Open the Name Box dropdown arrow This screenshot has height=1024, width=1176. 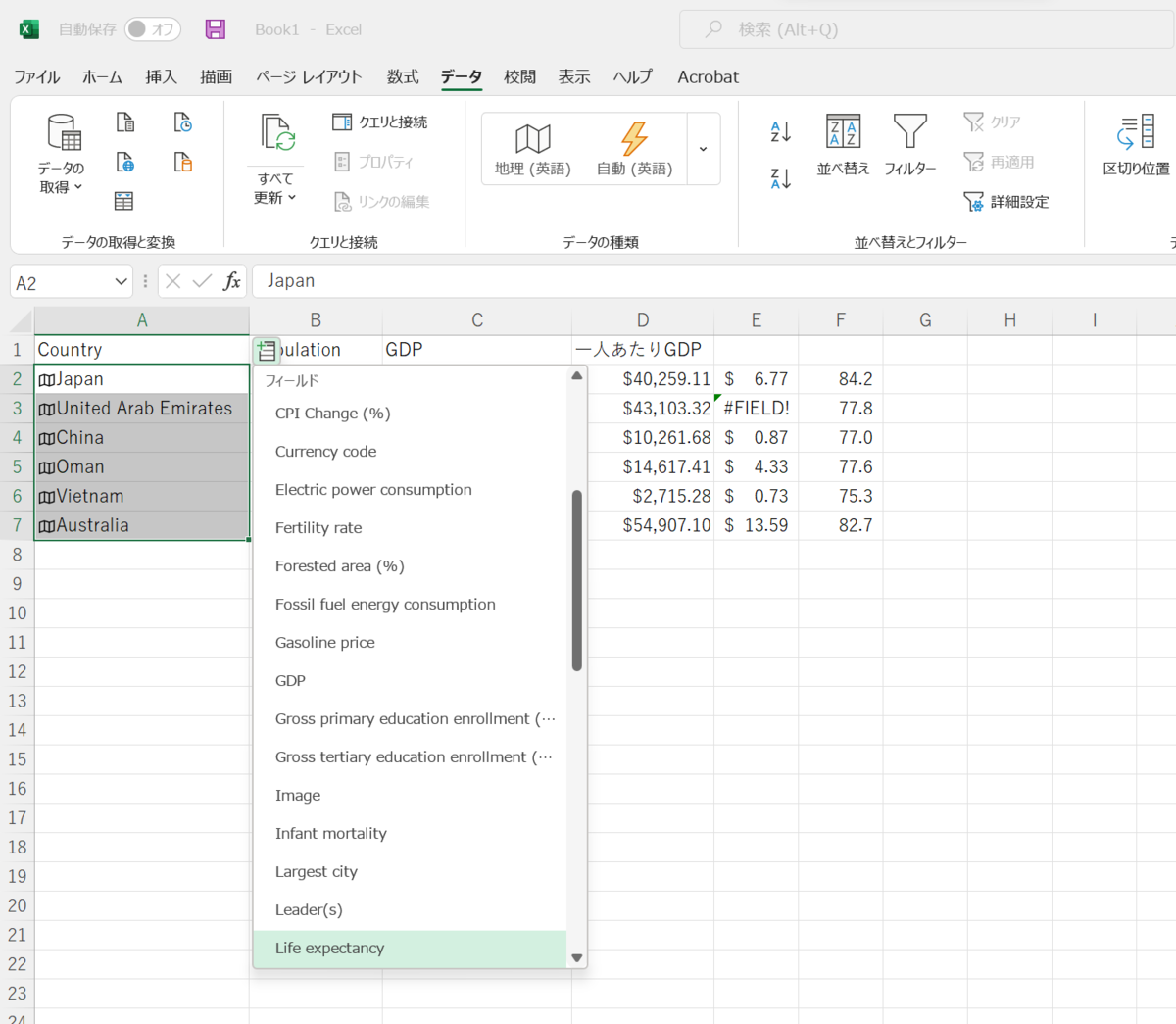click(122, 282)
